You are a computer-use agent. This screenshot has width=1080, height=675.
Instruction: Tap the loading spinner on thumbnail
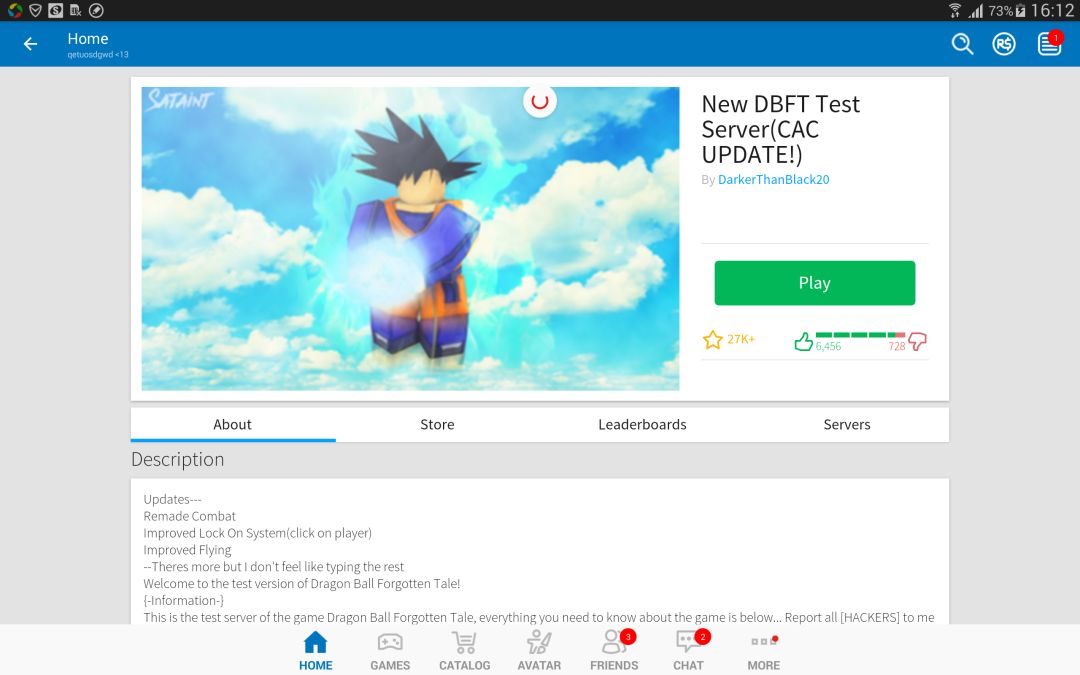coord(540,101)
